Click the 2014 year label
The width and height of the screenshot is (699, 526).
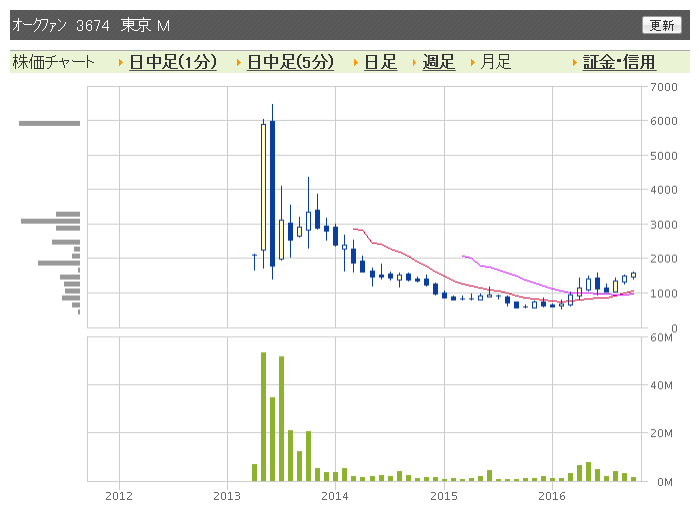(335, 496)
